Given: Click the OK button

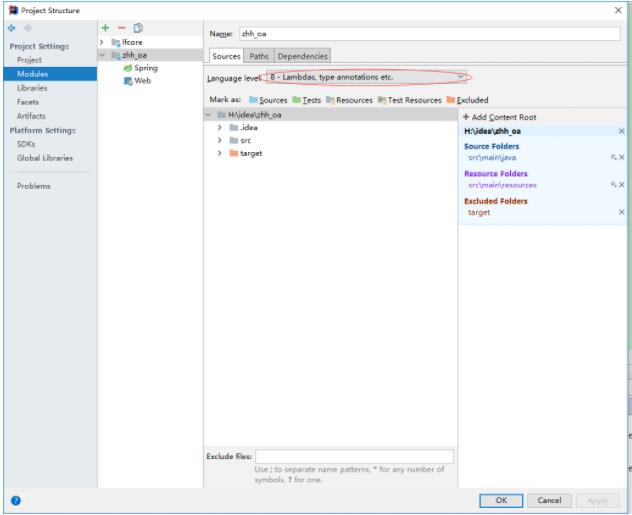Looking at the screenshot, I should (x=501, y=500).
